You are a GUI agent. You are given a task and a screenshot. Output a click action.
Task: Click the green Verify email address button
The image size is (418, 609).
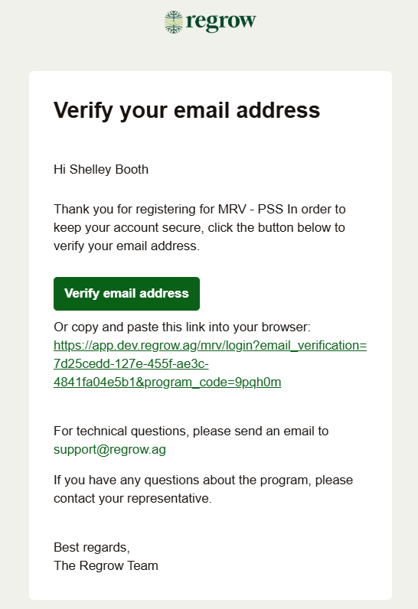coord(127,294)
